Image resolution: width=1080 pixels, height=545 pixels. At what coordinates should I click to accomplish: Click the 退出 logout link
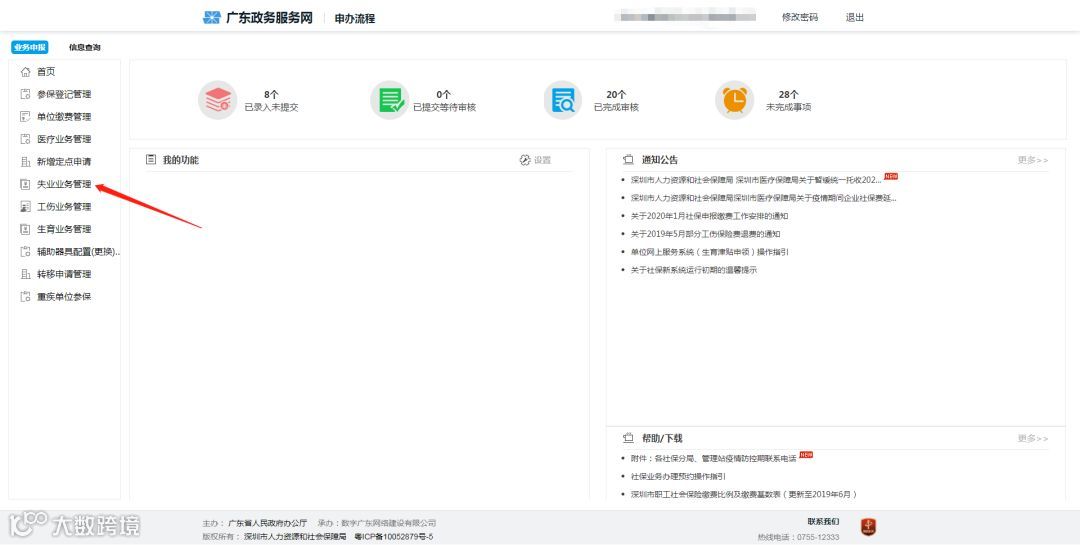pos(855,17)
